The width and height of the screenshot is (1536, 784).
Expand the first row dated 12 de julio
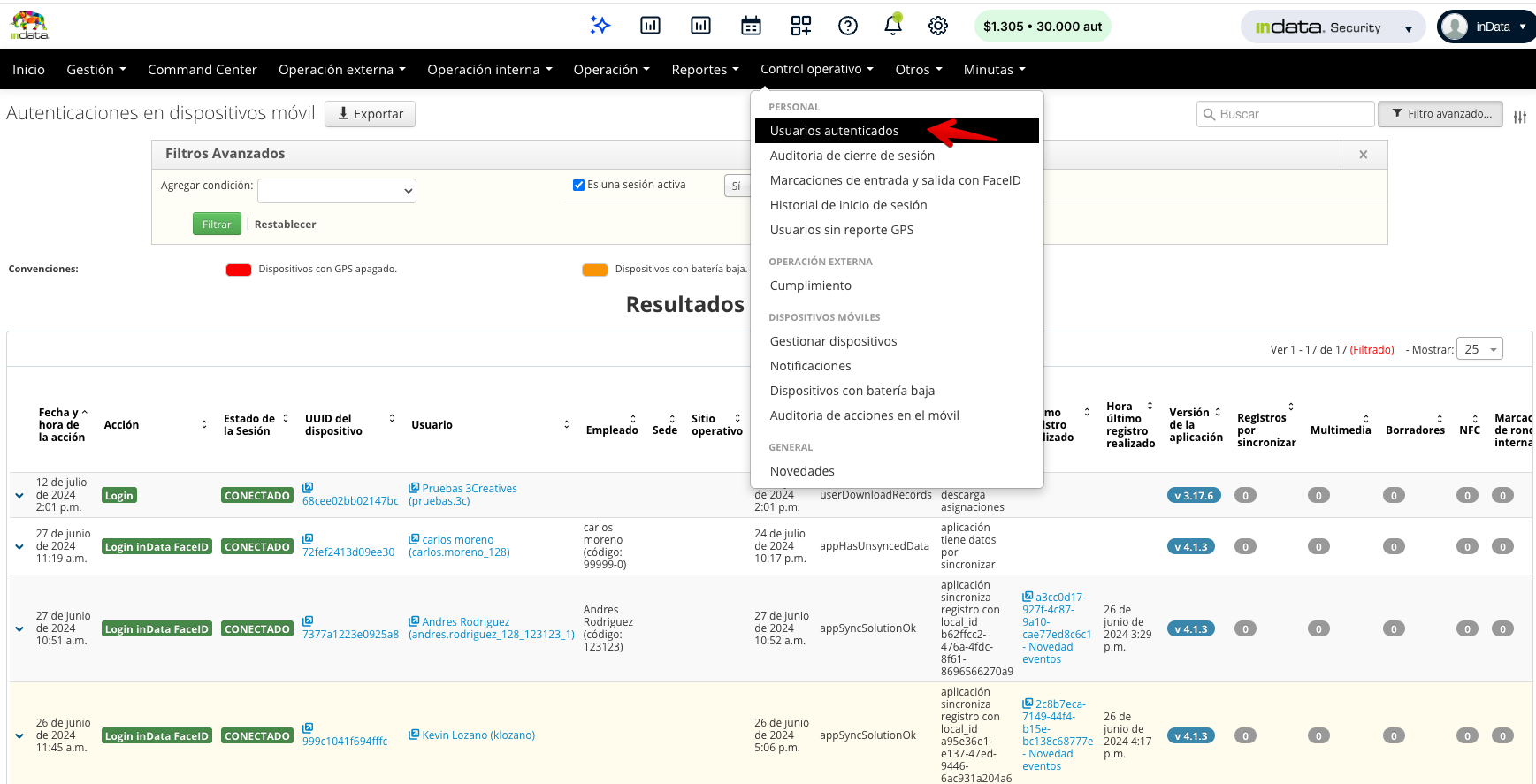click(19, 496)
